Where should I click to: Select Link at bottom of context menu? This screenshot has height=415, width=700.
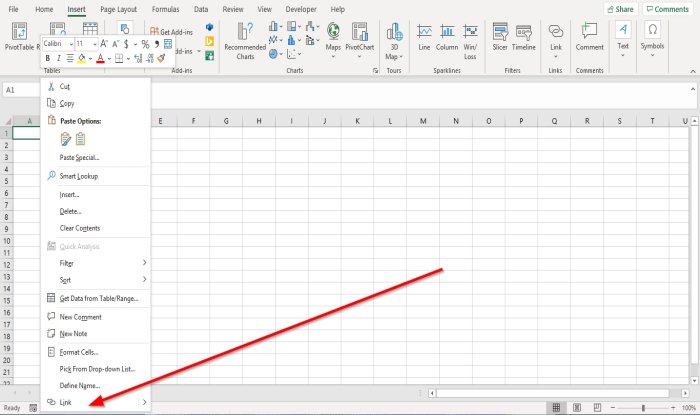point(96,402)
